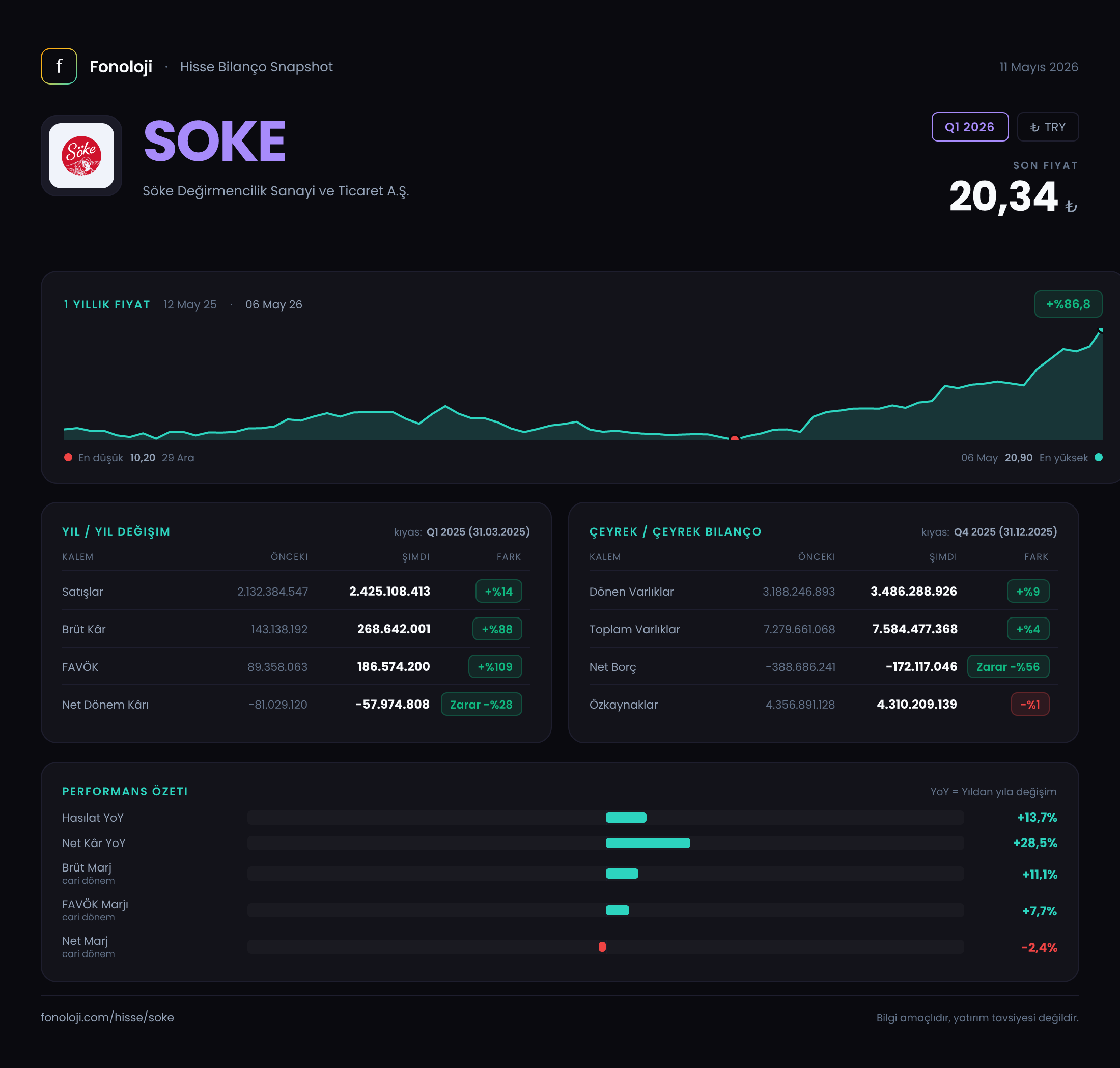Click the Satışlar current value 2.425.108.413

point(389,591)
